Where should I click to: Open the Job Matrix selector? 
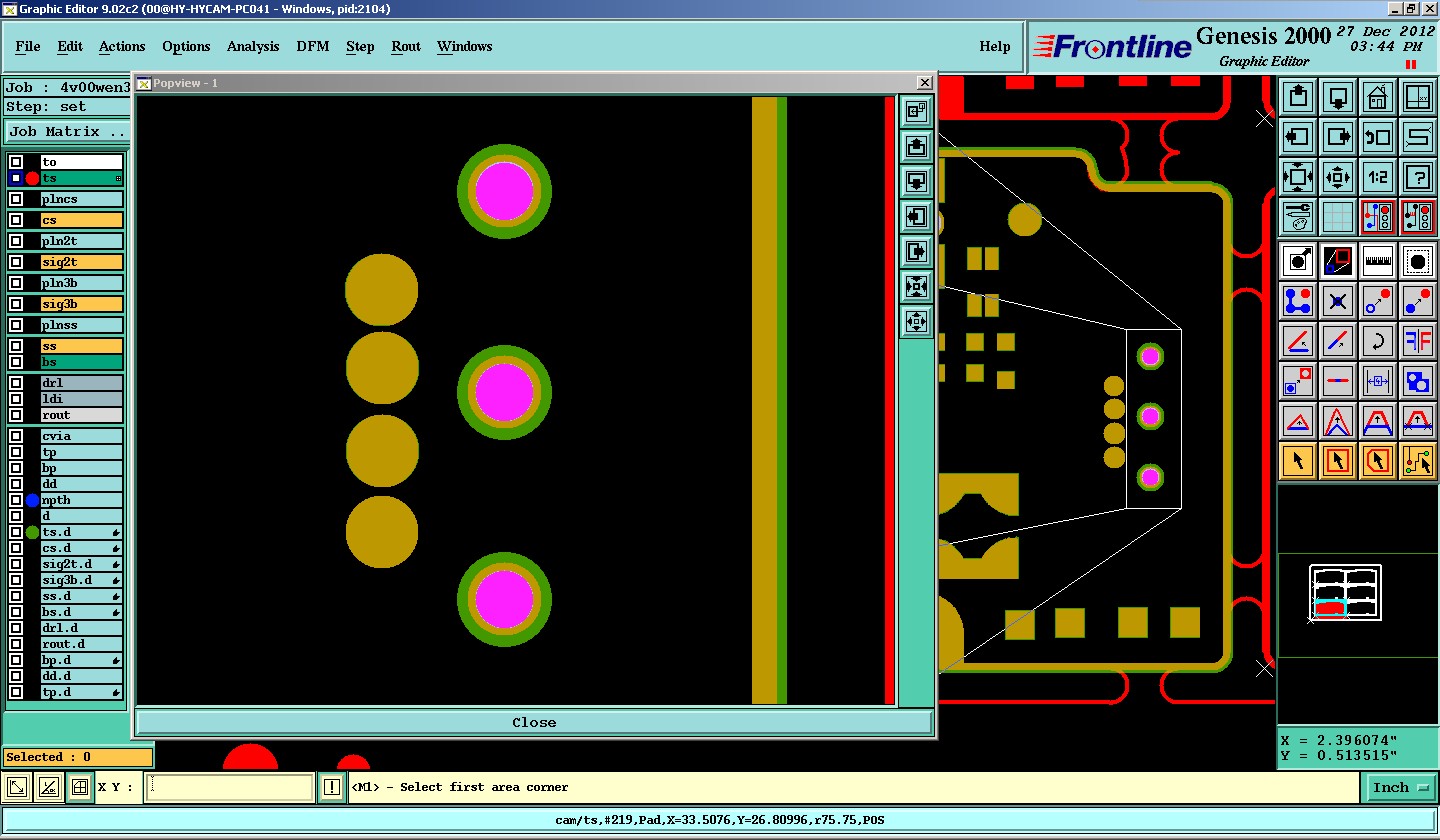pyautogui.click(x=68, y=131)
